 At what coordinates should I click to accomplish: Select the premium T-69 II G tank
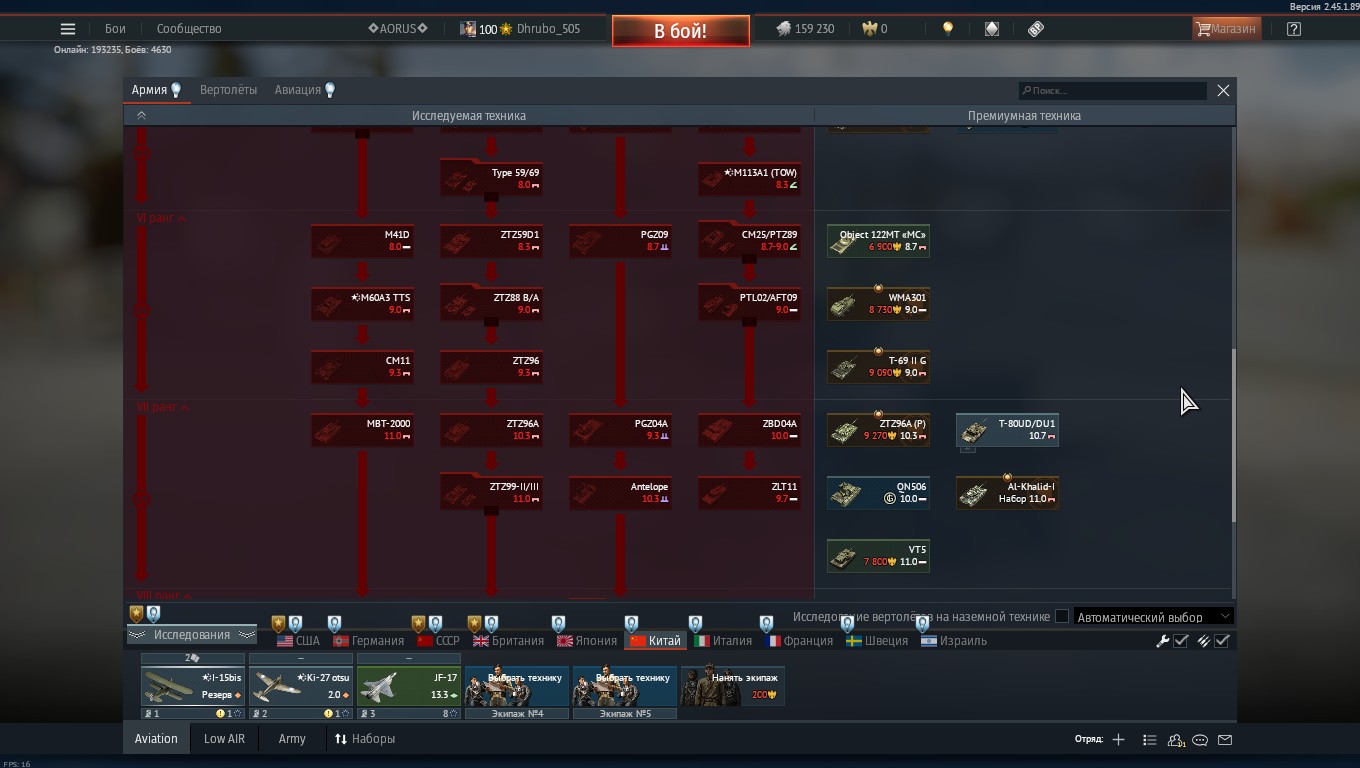(878, 367)
